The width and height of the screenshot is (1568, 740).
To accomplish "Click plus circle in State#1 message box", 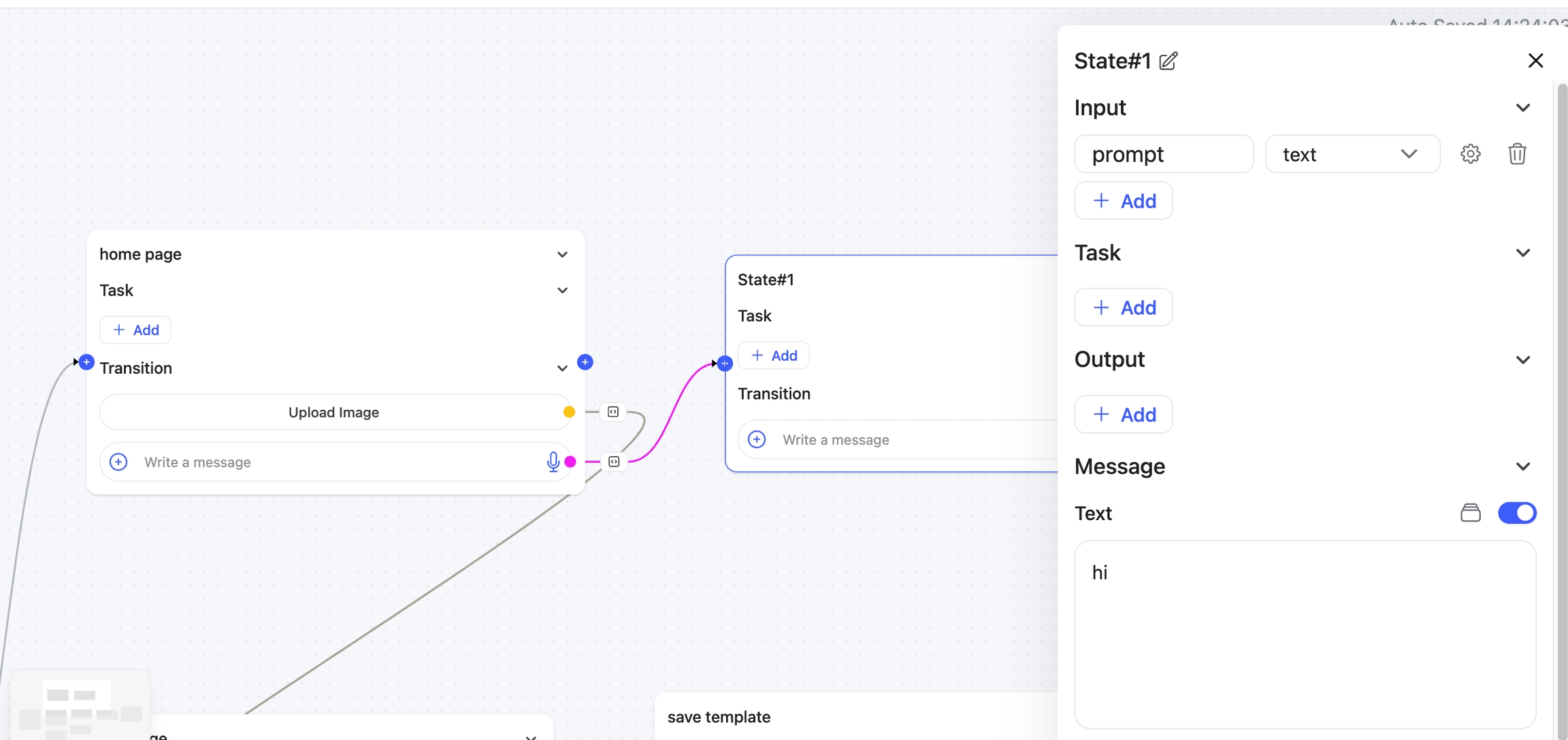I will tap(757, 440).
